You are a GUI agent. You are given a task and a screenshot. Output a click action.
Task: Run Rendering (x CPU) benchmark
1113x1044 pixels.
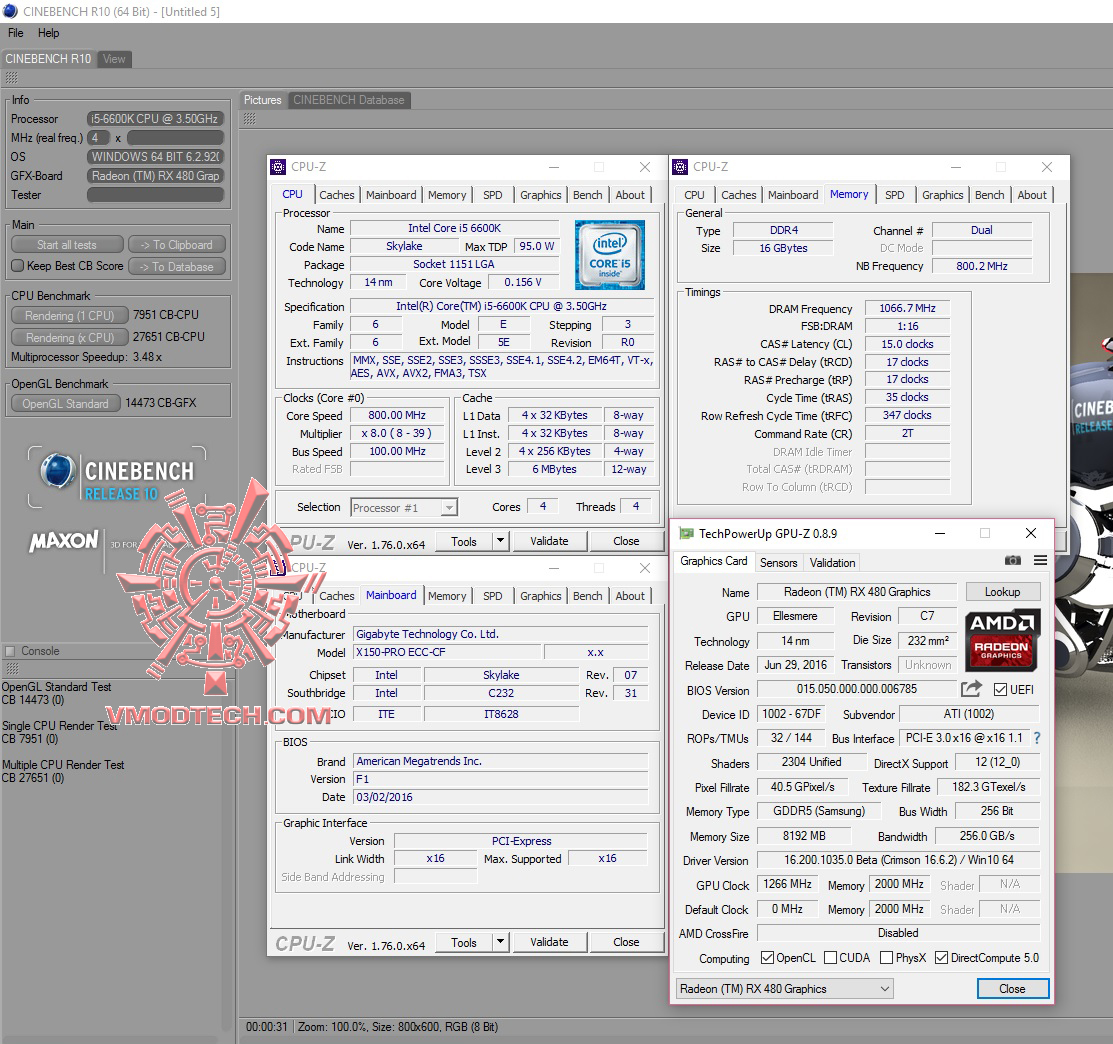[70, 337]
